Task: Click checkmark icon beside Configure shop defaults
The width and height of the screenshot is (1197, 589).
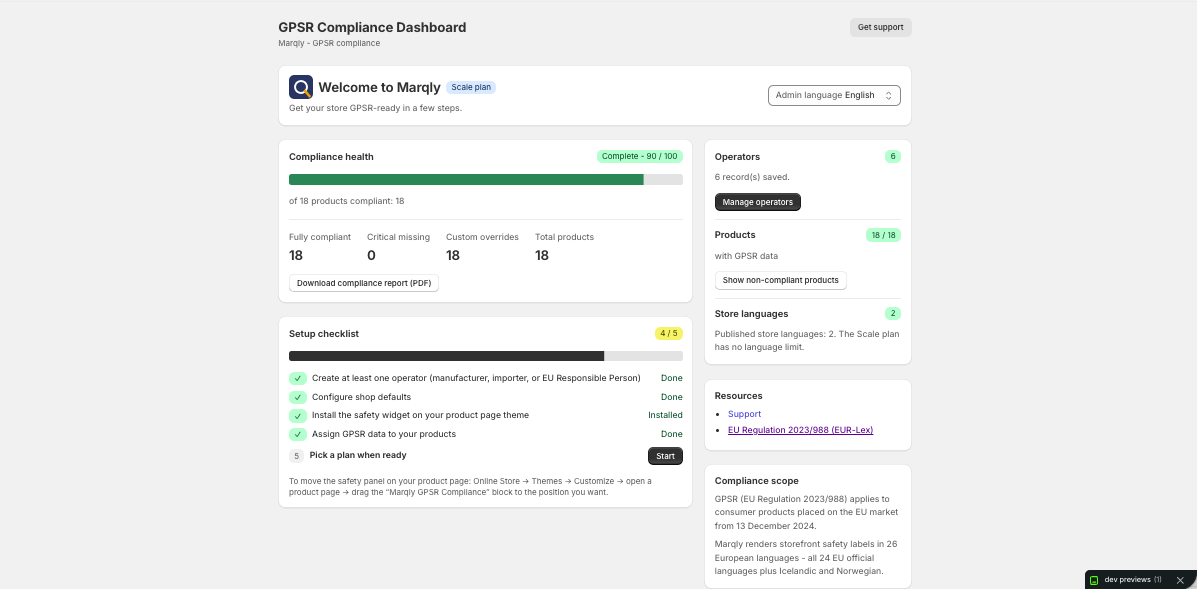Action: pyautogui.click(x=298, y=397)
